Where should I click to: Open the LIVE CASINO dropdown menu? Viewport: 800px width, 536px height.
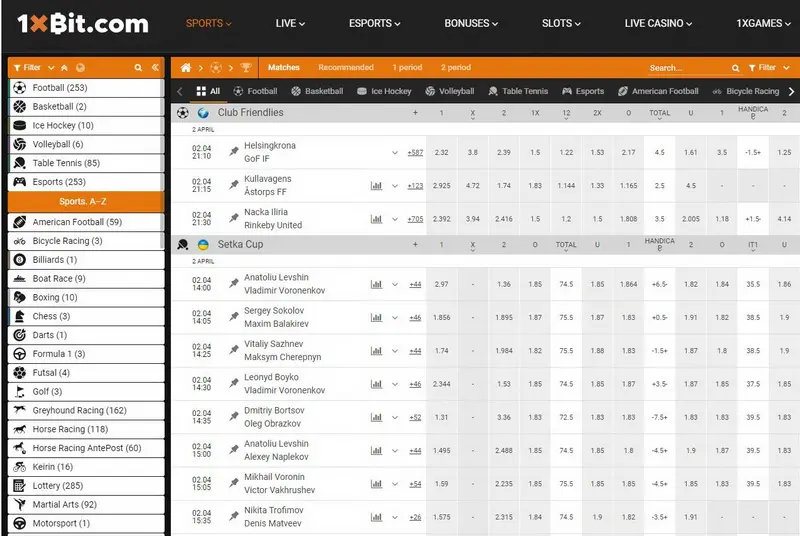point(658,23)
